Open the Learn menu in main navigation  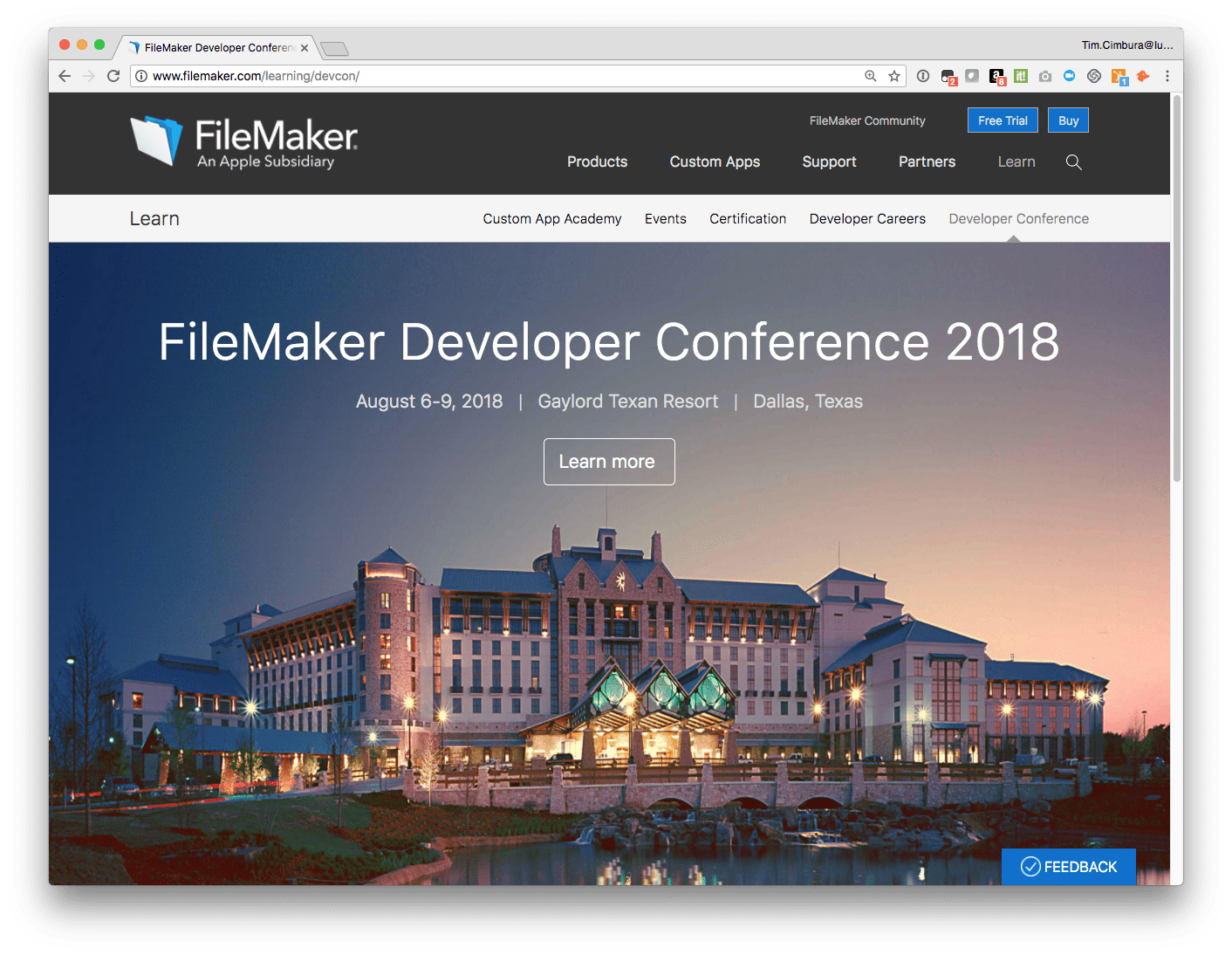tap(1016, 162)
